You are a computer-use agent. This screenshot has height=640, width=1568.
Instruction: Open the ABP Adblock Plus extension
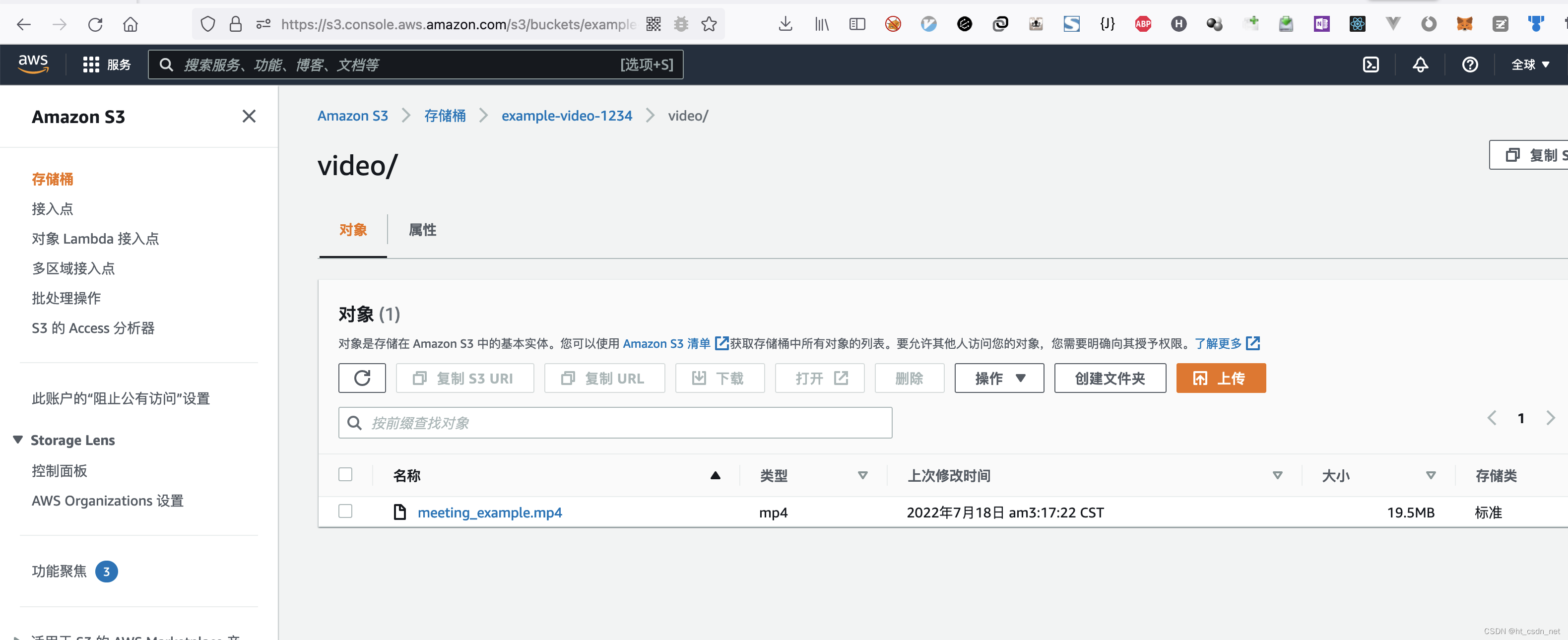(x=1143, y=24)
